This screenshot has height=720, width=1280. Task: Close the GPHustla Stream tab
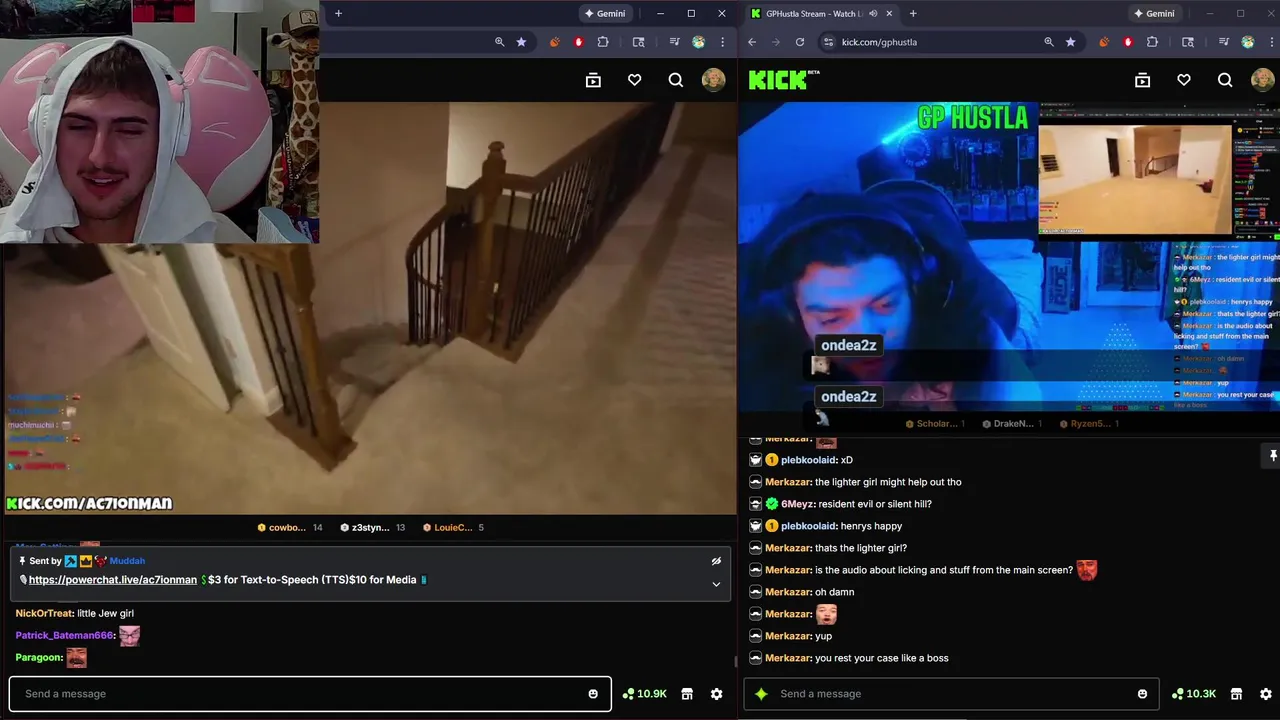pyautogui.click(x=889, y=13)
